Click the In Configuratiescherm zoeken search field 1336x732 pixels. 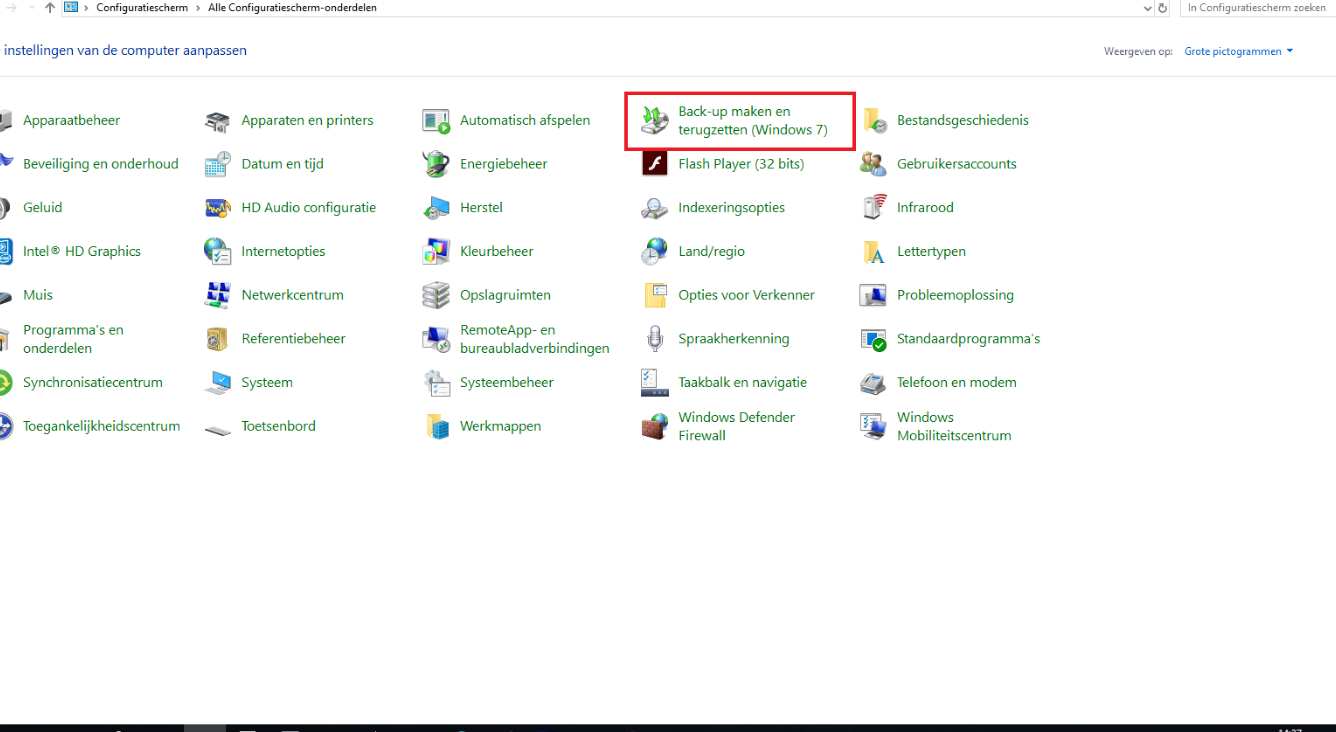click(1258, 7)
